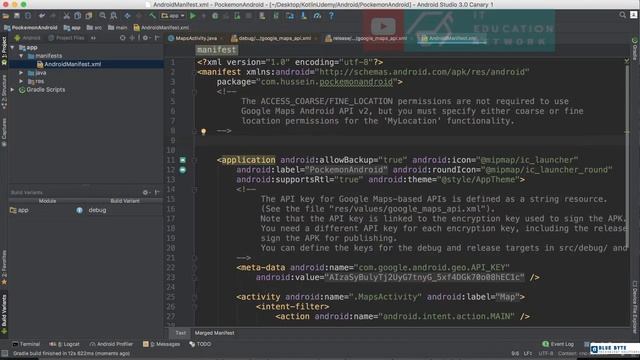Screen dimensions: 640x360
Task: Toggle the Favorites side panel
Action: pyautogui.click(x=4, y=268)
